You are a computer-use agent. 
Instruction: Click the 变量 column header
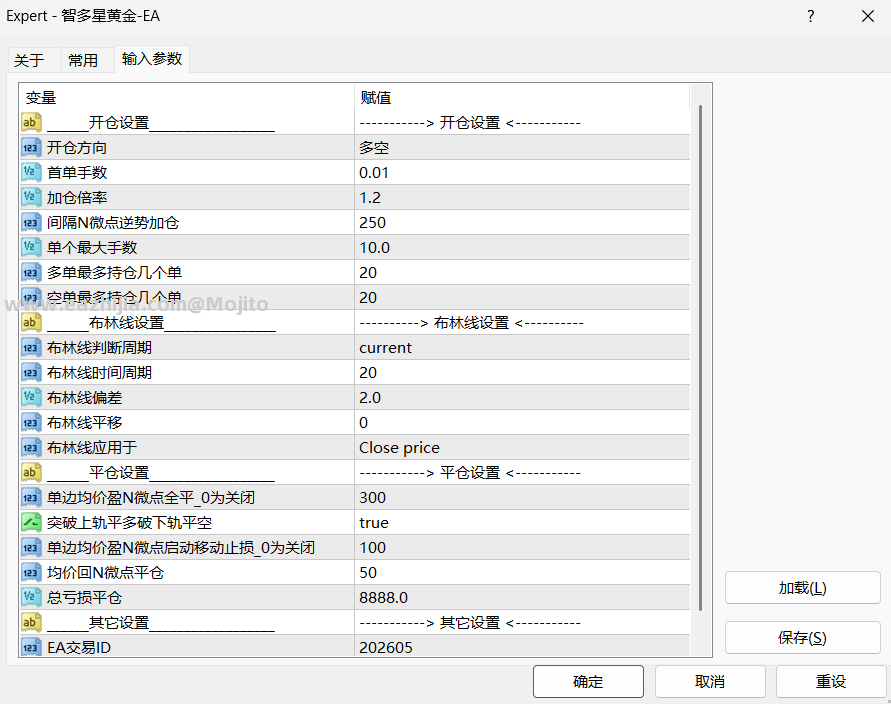point(187,98)
